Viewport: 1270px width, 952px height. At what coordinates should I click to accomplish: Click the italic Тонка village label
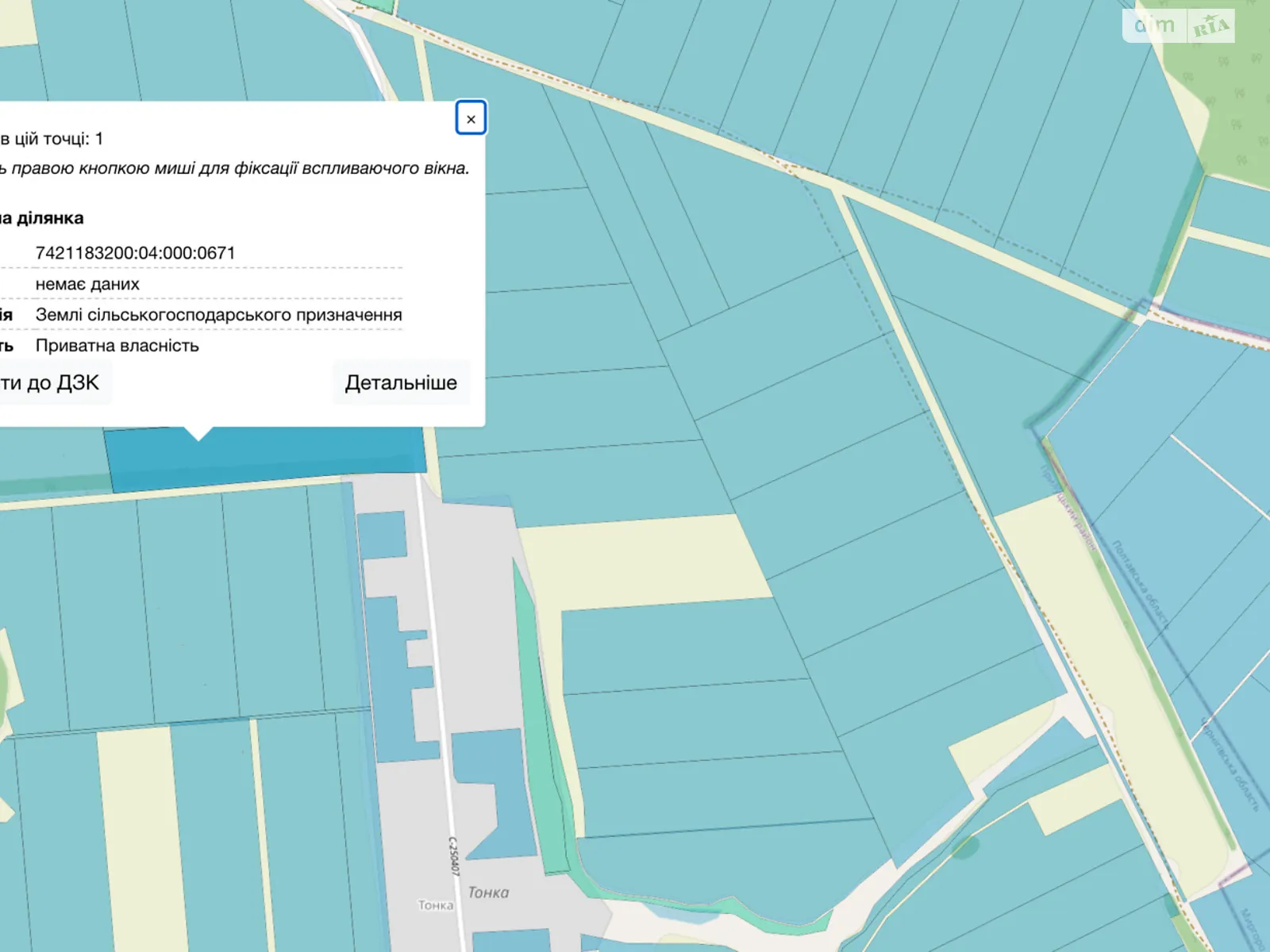[488, 892]
